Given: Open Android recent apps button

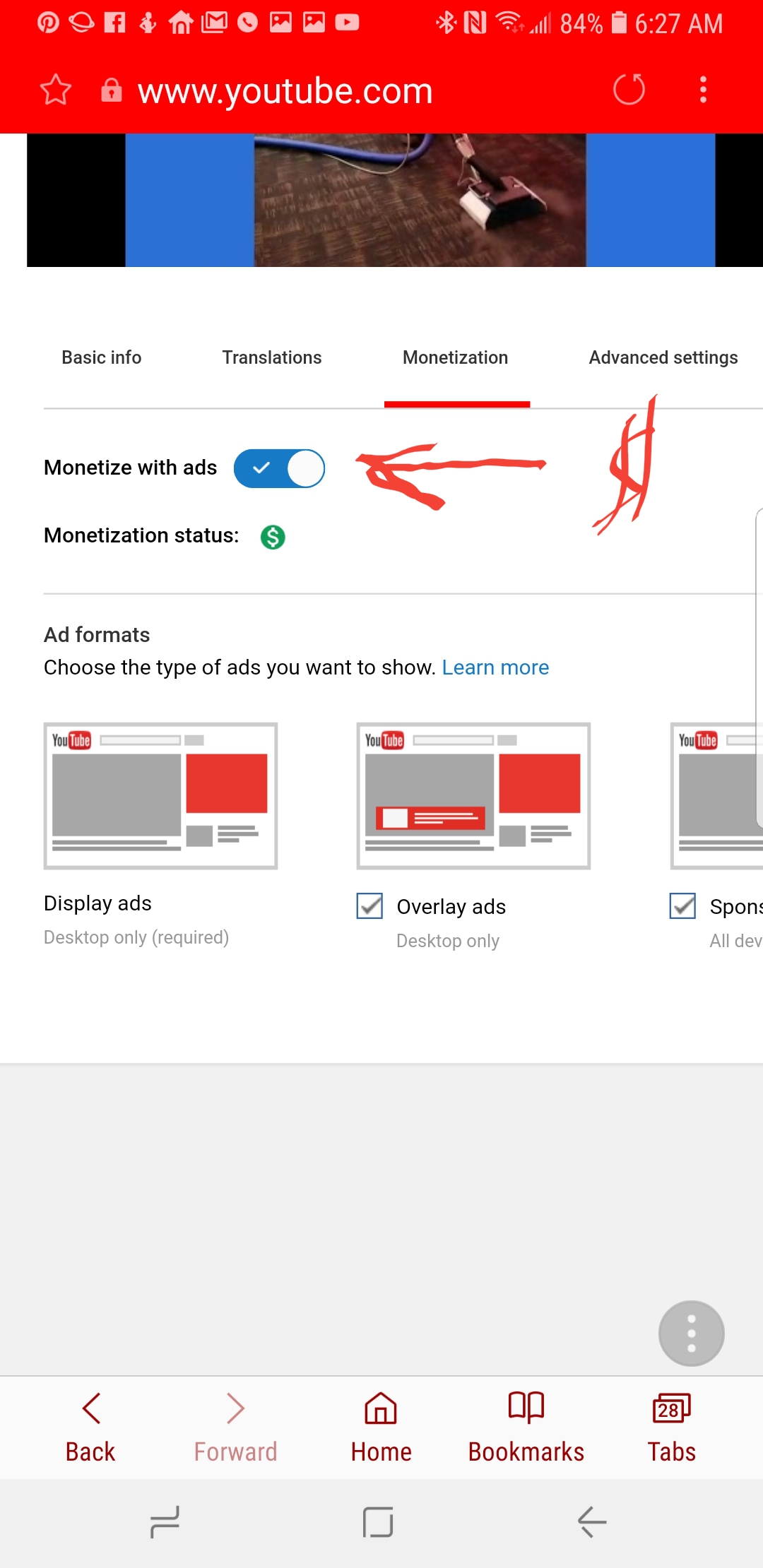Looking at the screenshot, I should (x=165, y=1522).
